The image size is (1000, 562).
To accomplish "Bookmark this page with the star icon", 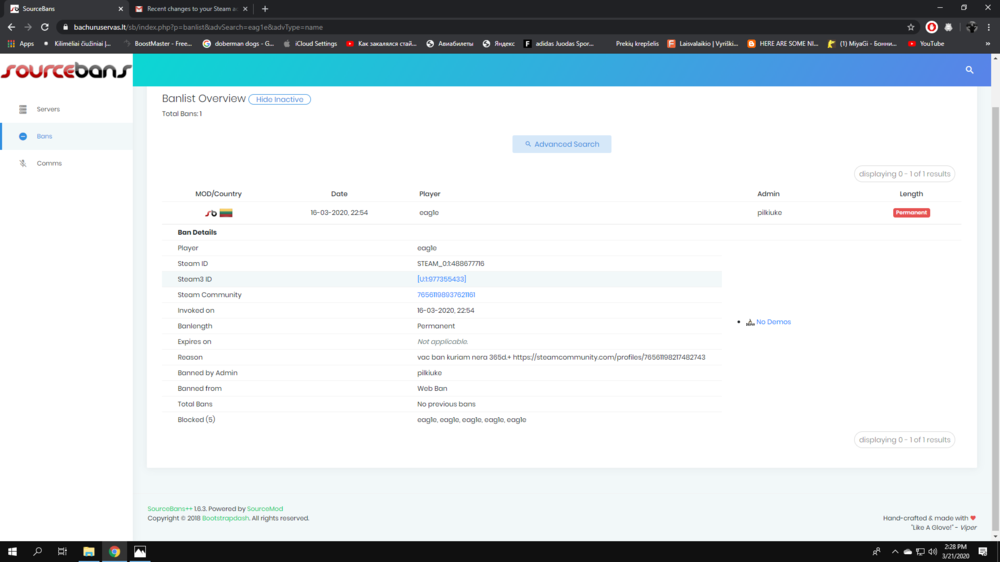I will pos(911,27).
